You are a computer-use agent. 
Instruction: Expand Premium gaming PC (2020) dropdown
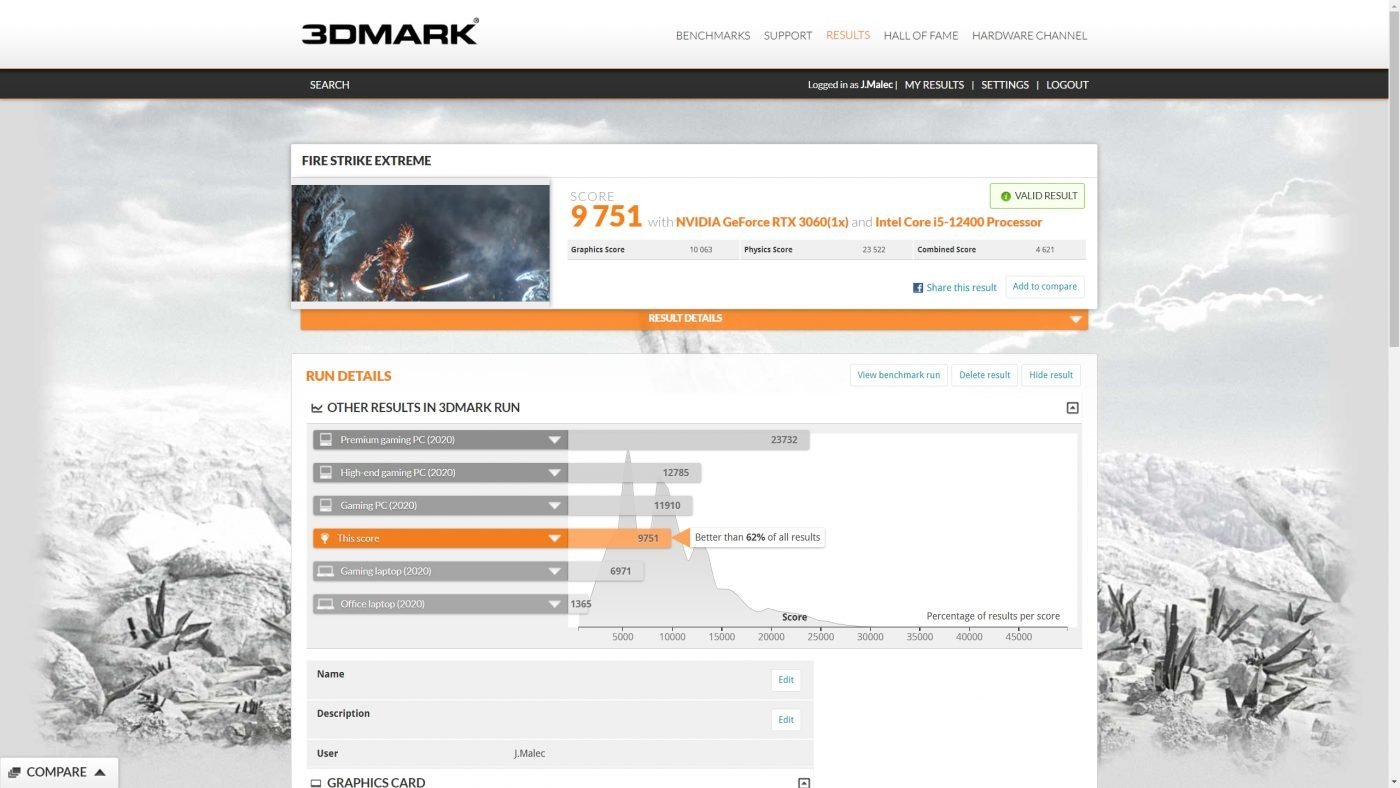[554, 440]
